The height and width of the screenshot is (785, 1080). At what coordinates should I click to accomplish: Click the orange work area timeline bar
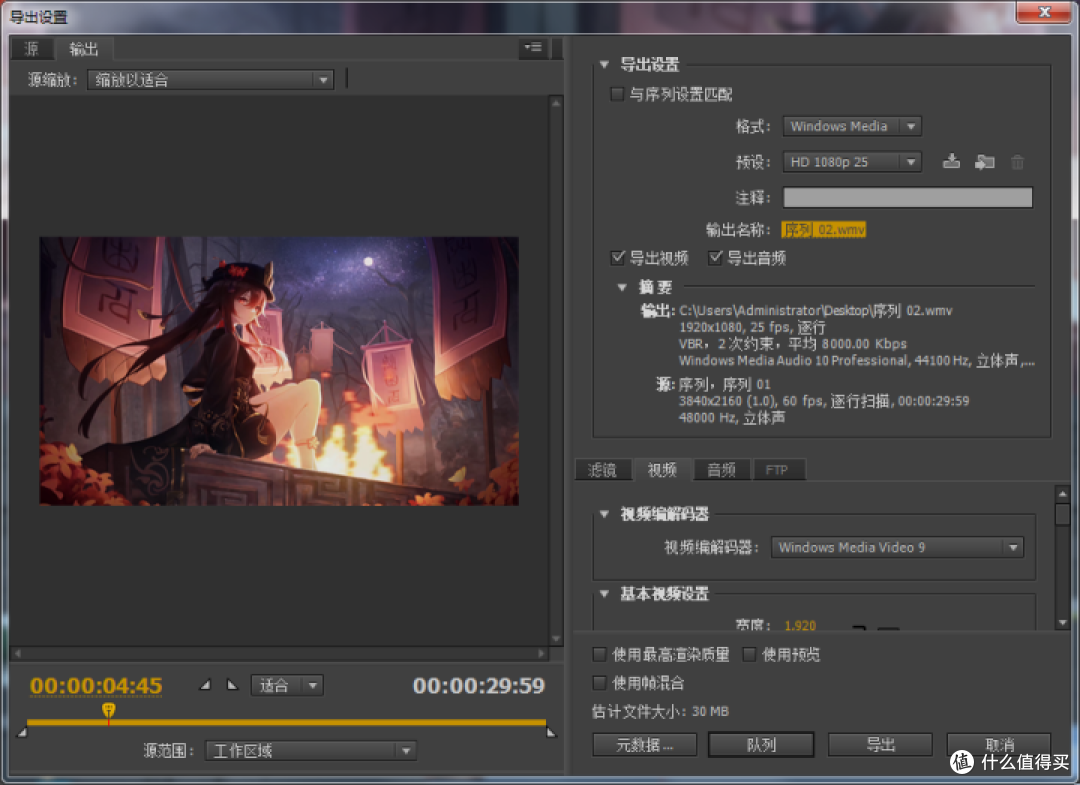coord(287,722)
